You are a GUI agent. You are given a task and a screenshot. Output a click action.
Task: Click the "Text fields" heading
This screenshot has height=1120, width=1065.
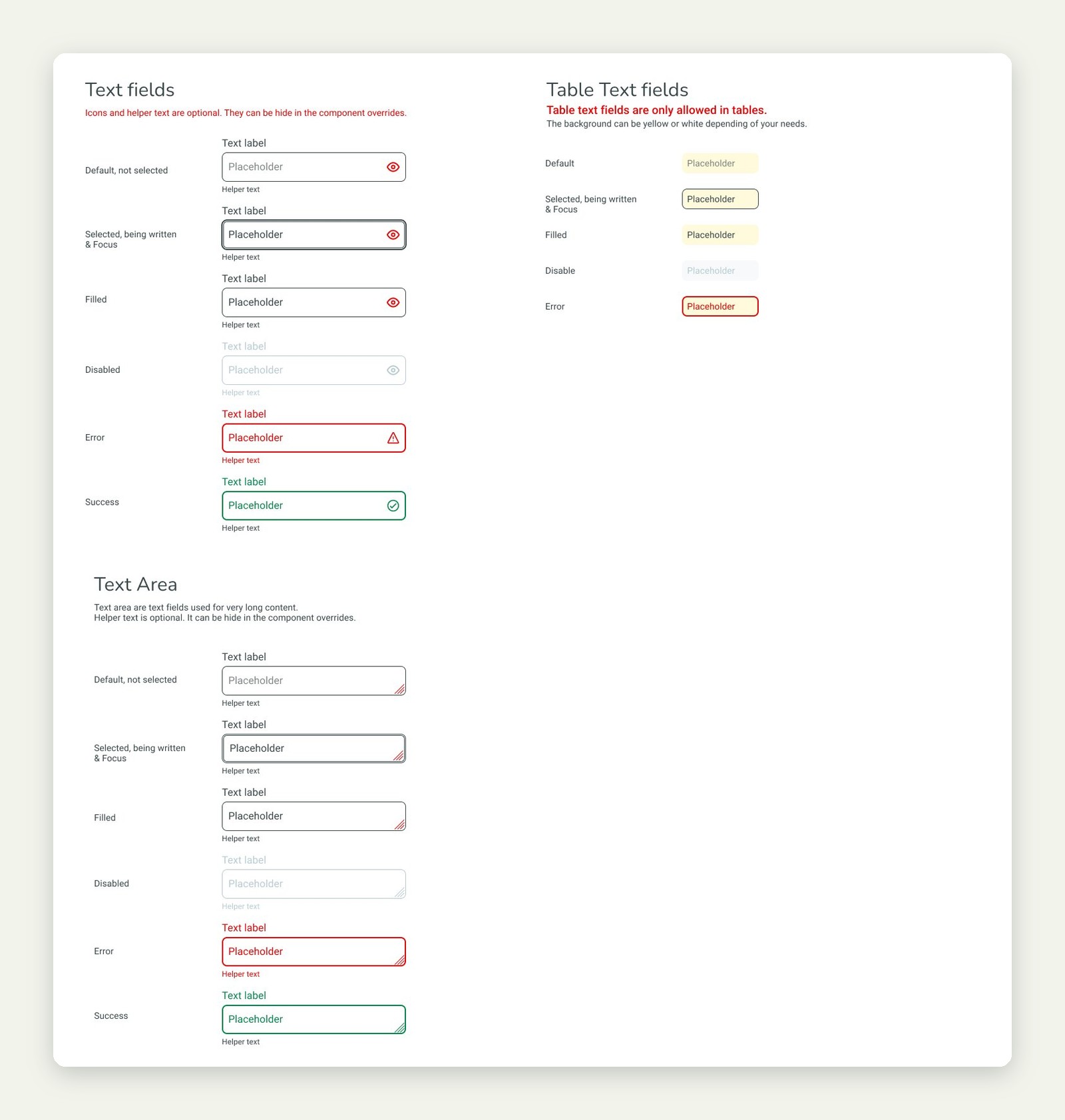click(x=130, y=90)
